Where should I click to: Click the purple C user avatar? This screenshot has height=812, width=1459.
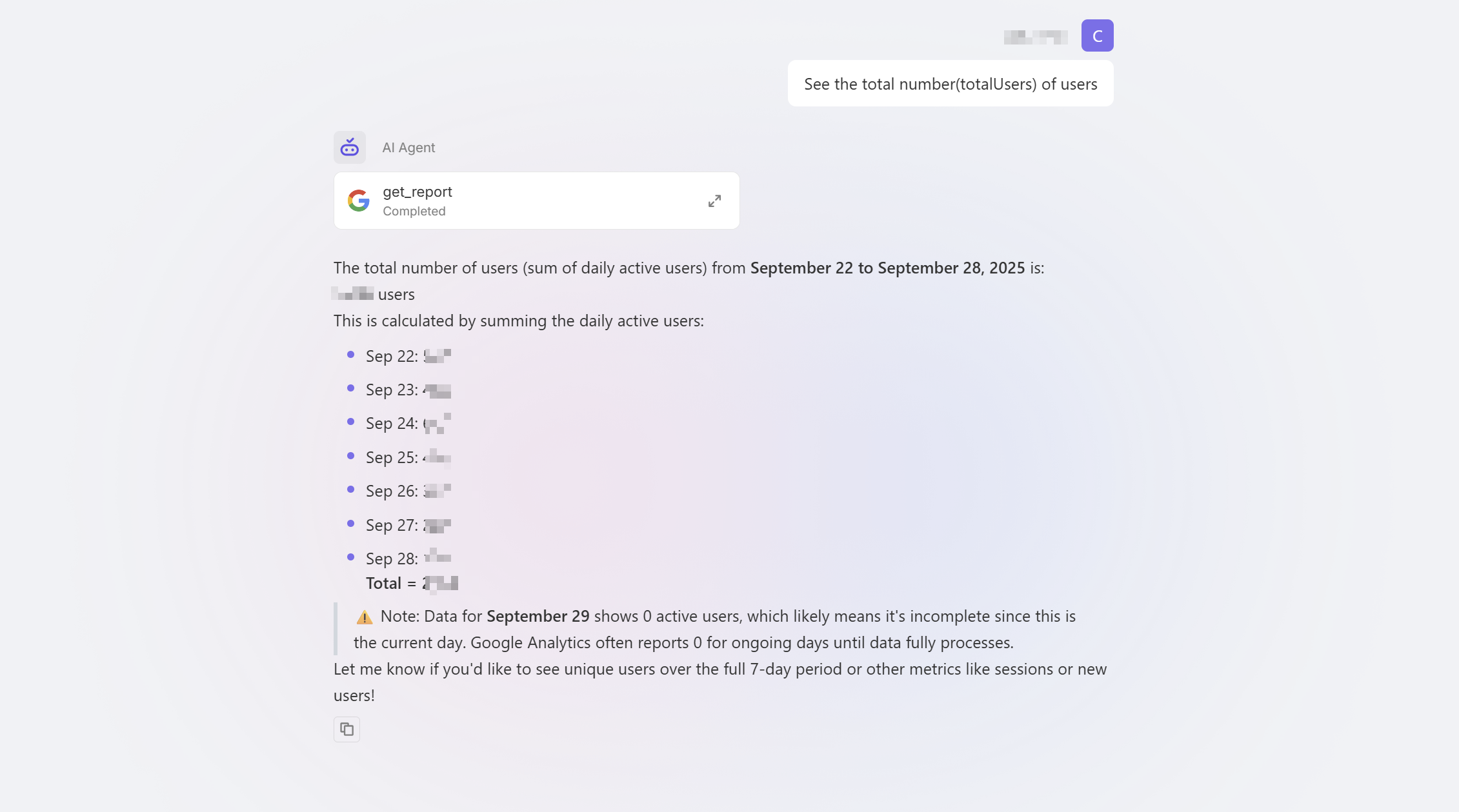(1097, 35)
